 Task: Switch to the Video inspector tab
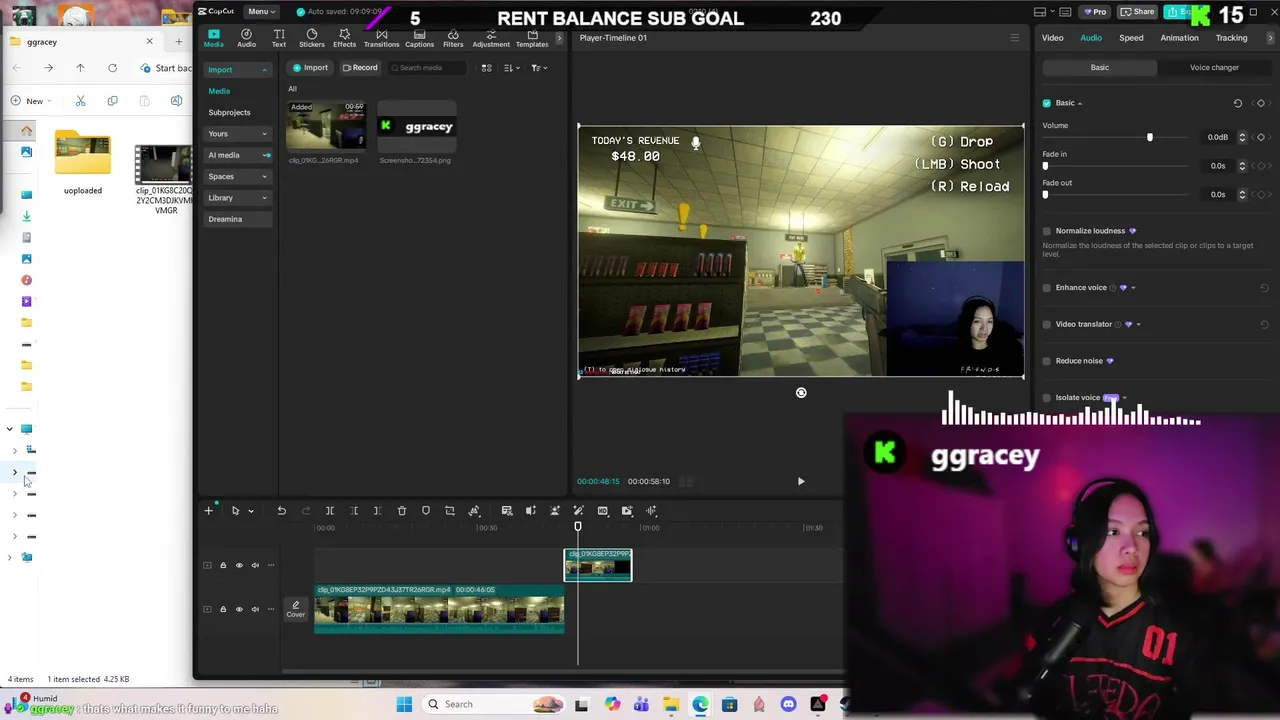(x=1052, y=38)
